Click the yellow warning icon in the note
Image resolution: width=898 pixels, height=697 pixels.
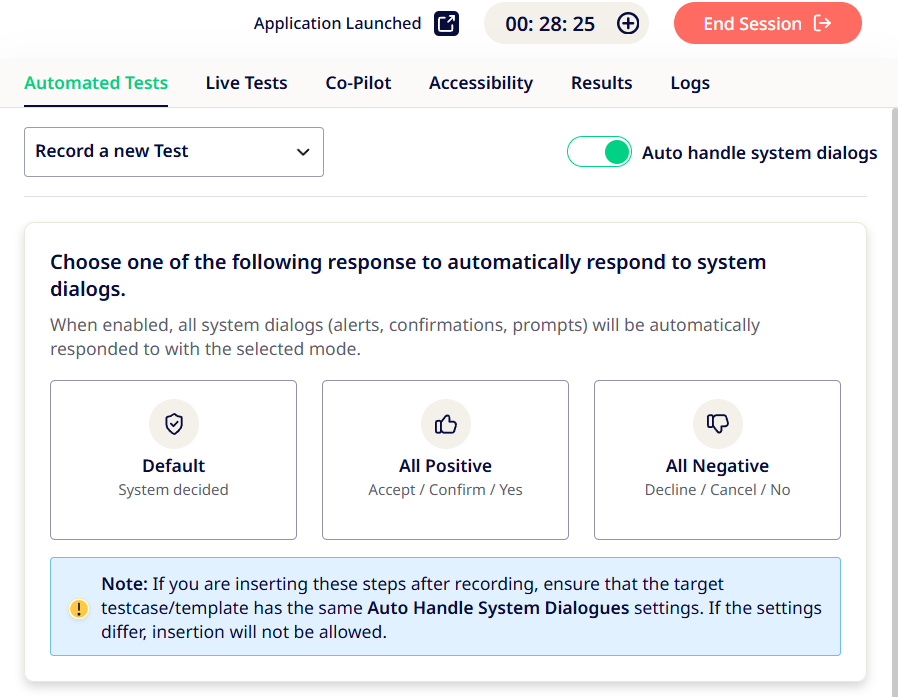tap(79, 608)
